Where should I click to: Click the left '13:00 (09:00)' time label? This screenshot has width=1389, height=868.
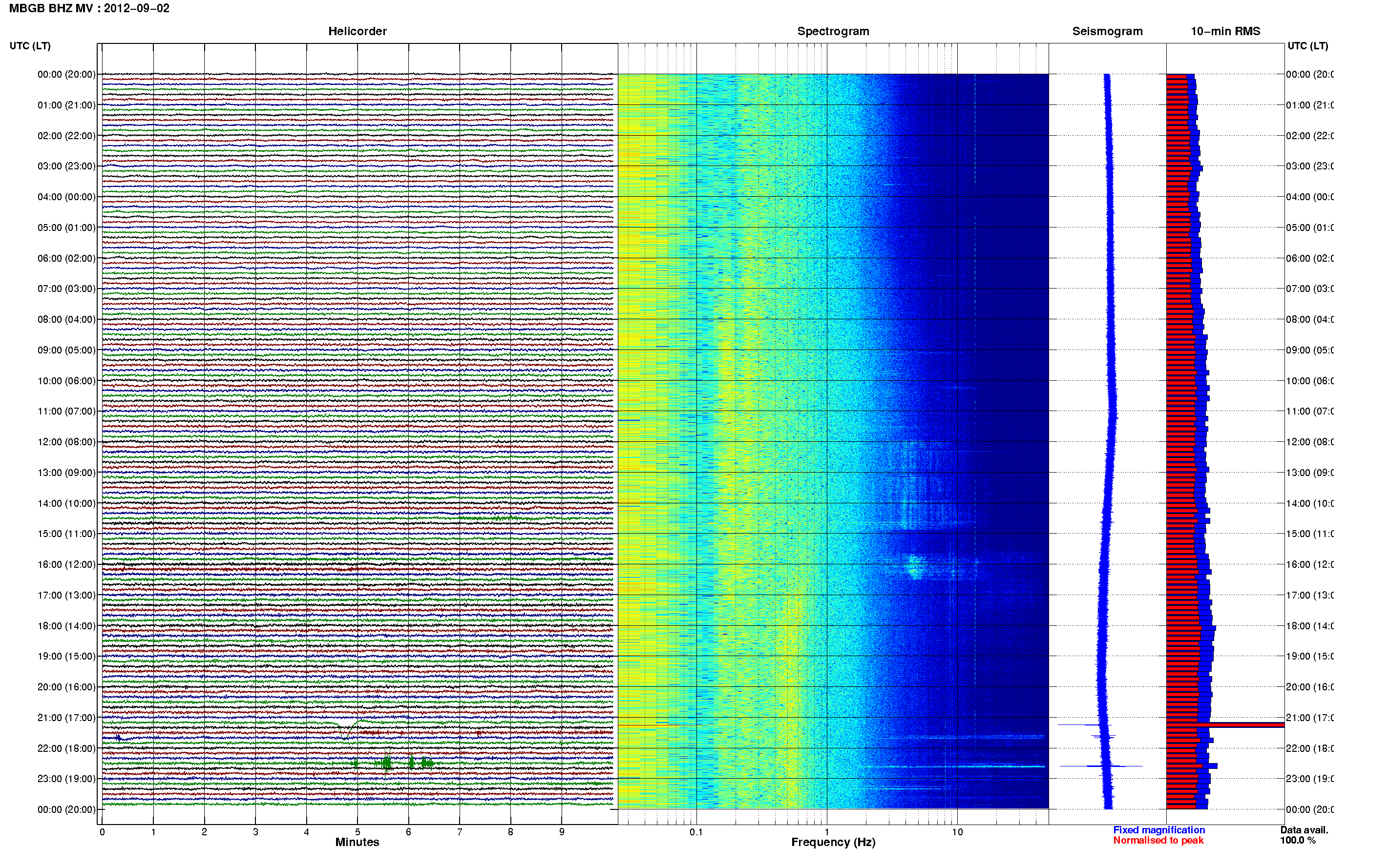(x=66, y=473)
